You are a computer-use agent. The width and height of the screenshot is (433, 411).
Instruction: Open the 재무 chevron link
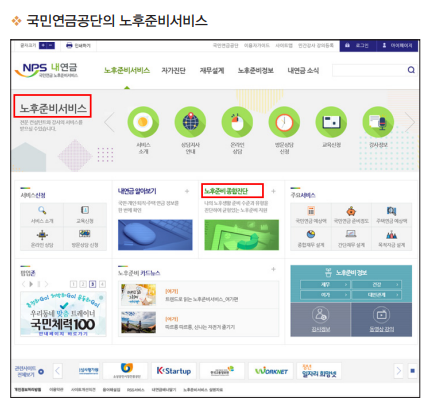point(325,285)
